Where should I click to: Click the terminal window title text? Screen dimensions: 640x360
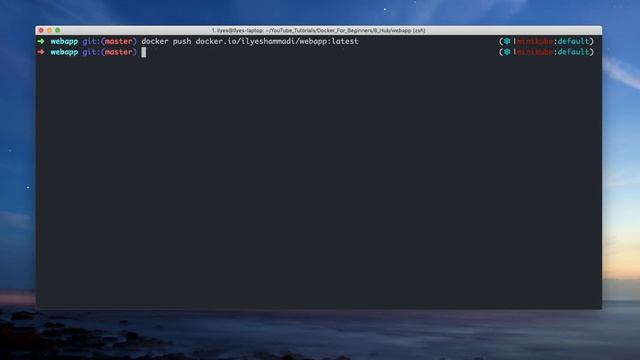[x=318, y=31]
